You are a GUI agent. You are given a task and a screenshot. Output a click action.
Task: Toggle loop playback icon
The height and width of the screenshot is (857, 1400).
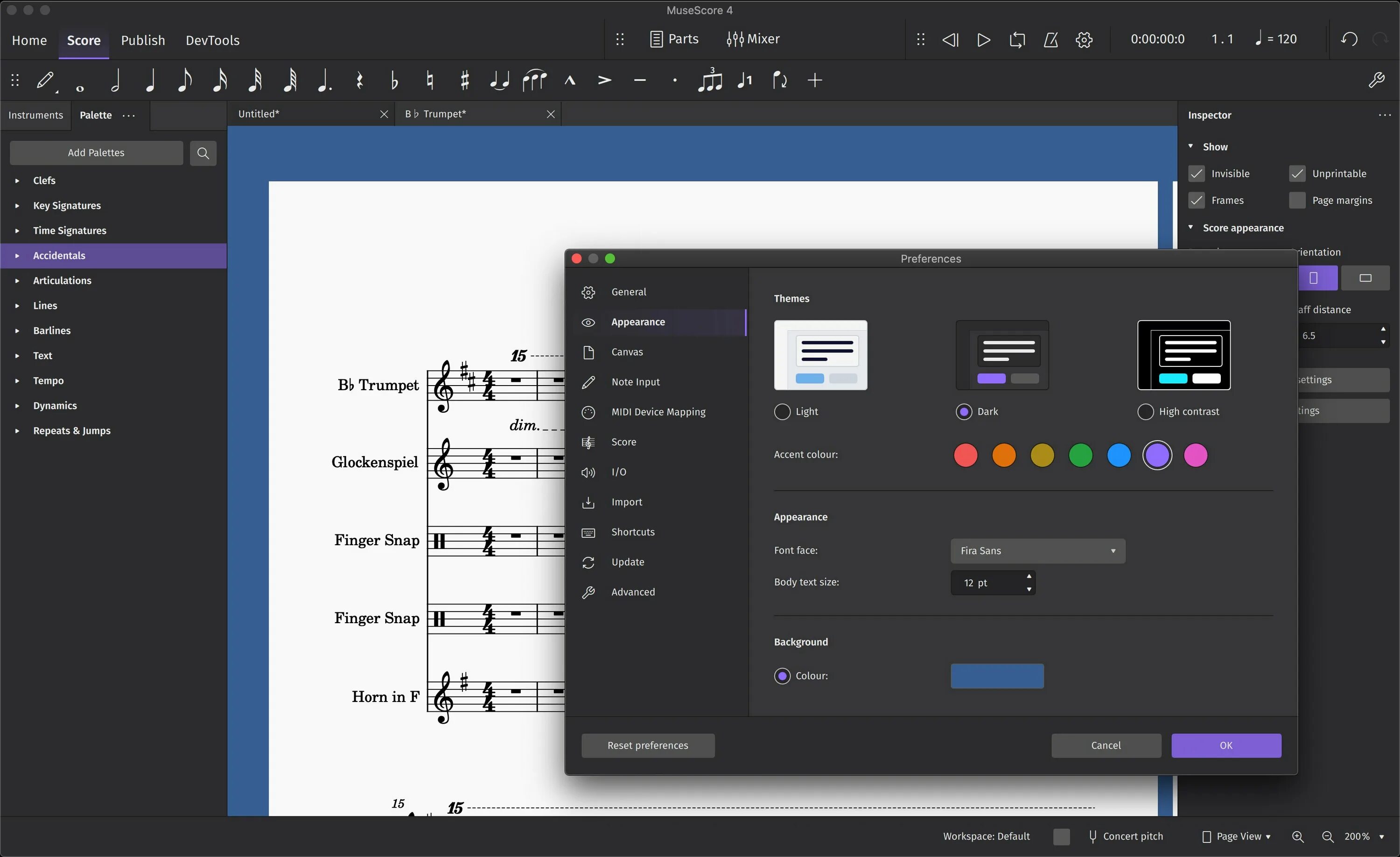(x=1017, y=40)
